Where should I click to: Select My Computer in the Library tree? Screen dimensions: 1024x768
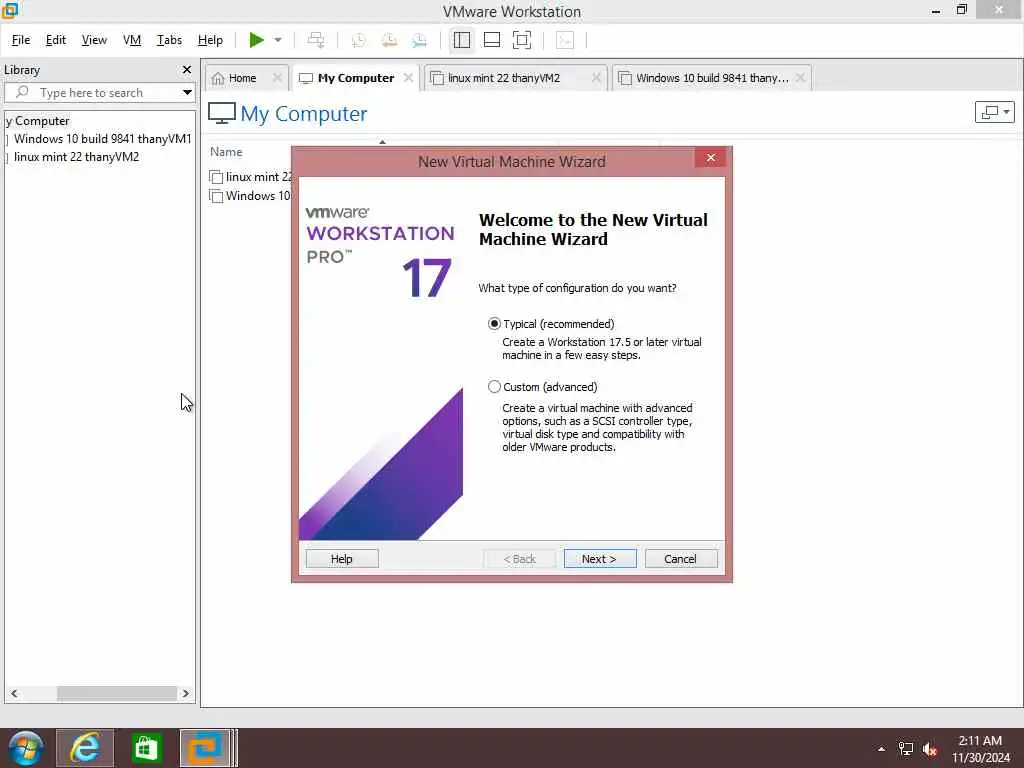click(37, 121)
